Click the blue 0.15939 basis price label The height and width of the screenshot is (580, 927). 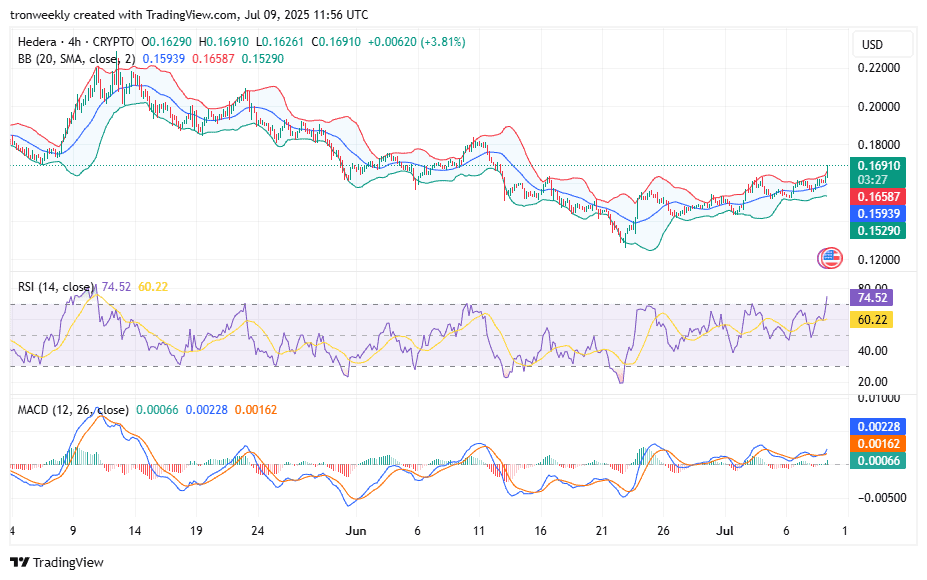pos(878,214)
